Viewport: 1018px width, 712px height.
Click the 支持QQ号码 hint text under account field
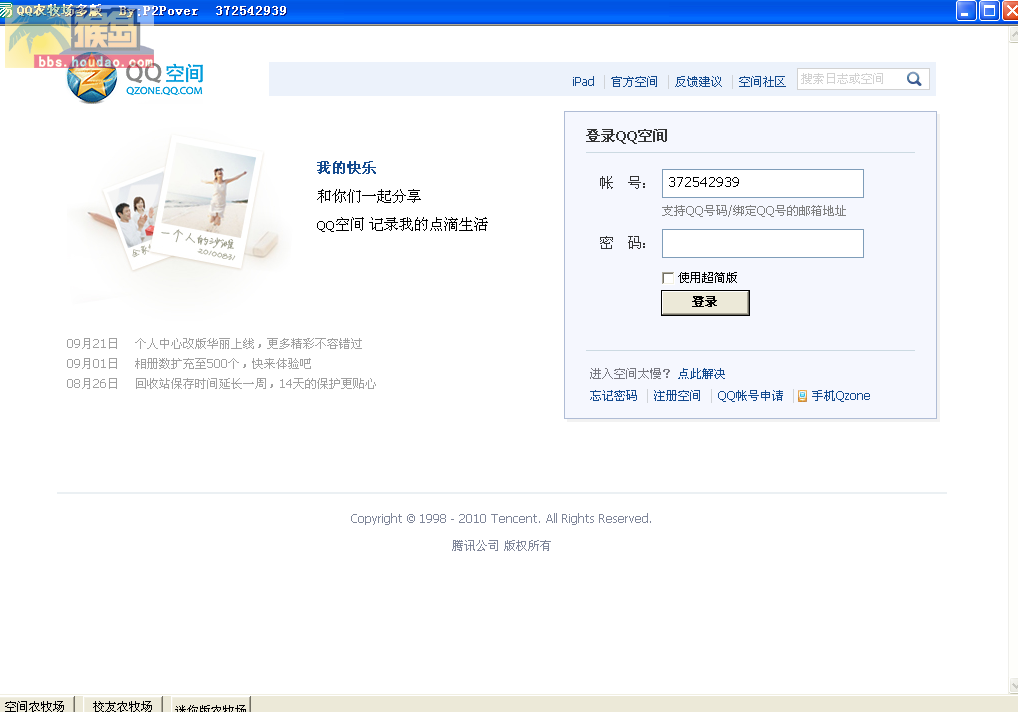(754, 211)
